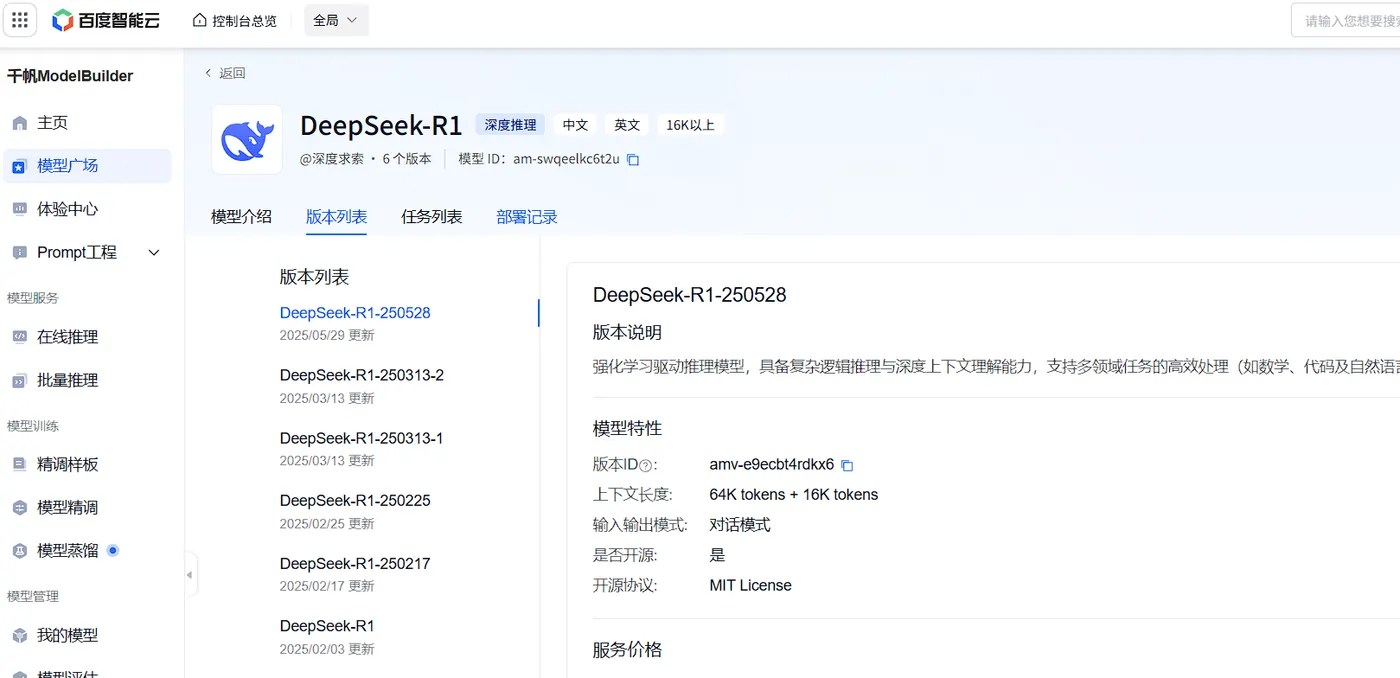The image size is (1400, 678).
Task: Go to 体验中心 in the sidebar
Action: pos(87,209)
